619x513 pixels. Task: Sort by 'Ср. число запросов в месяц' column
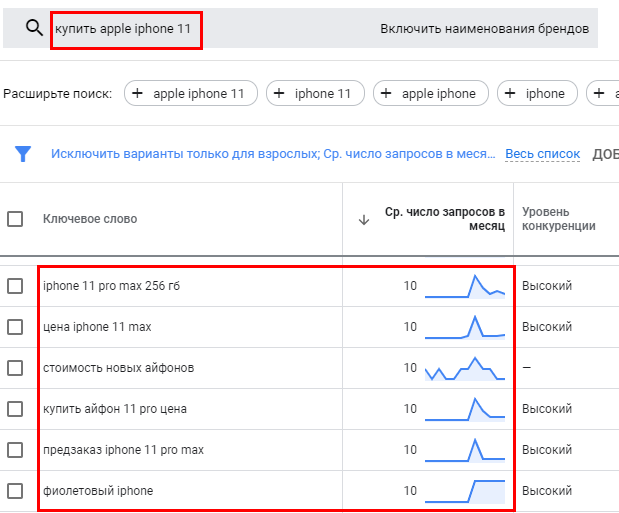[445, 219]
